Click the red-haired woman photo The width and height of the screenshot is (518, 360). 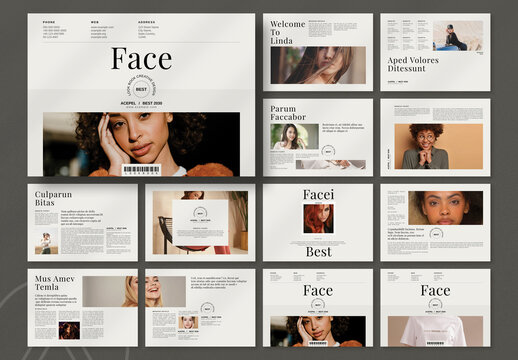coord(318,219)
